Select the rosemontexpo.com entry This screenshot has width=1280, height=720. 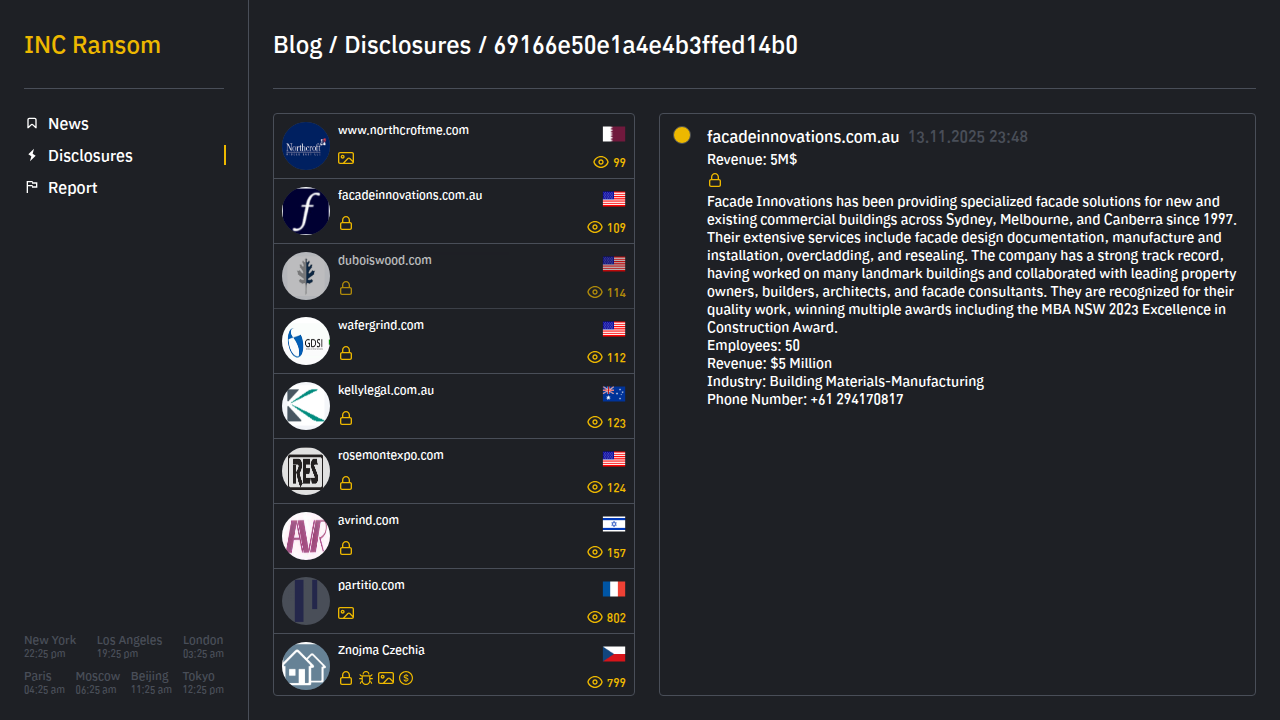(390, 455)
